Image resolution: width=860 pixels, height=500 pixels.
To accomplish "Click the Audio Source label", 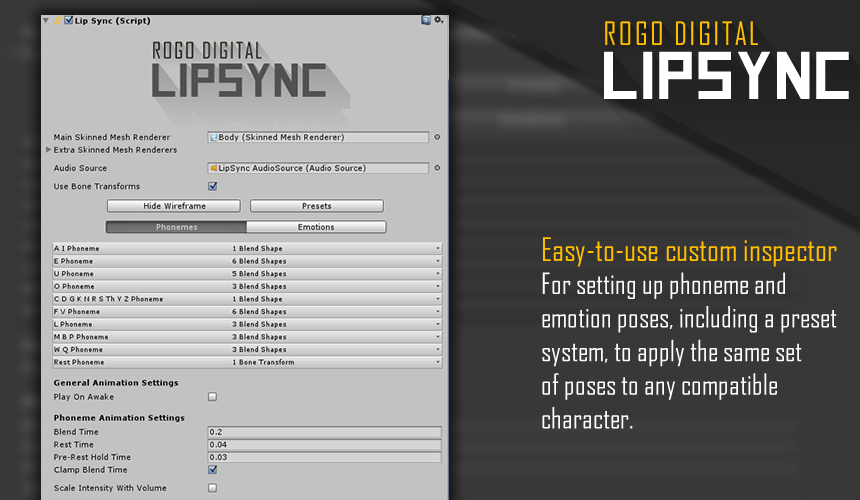I will [x=80, y=168].
